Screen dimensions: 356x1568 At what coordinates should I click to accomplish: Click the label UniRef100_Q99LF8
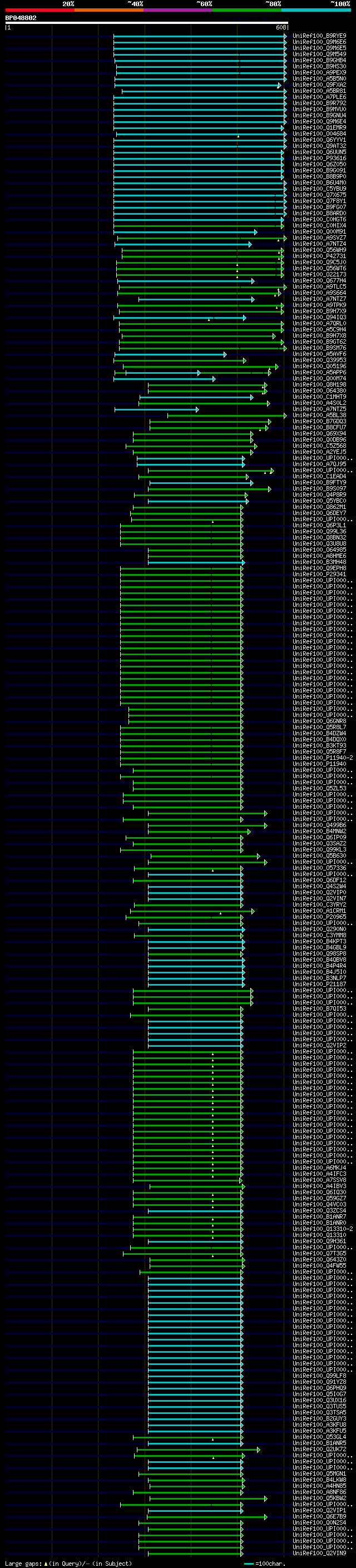point(319,1376)
